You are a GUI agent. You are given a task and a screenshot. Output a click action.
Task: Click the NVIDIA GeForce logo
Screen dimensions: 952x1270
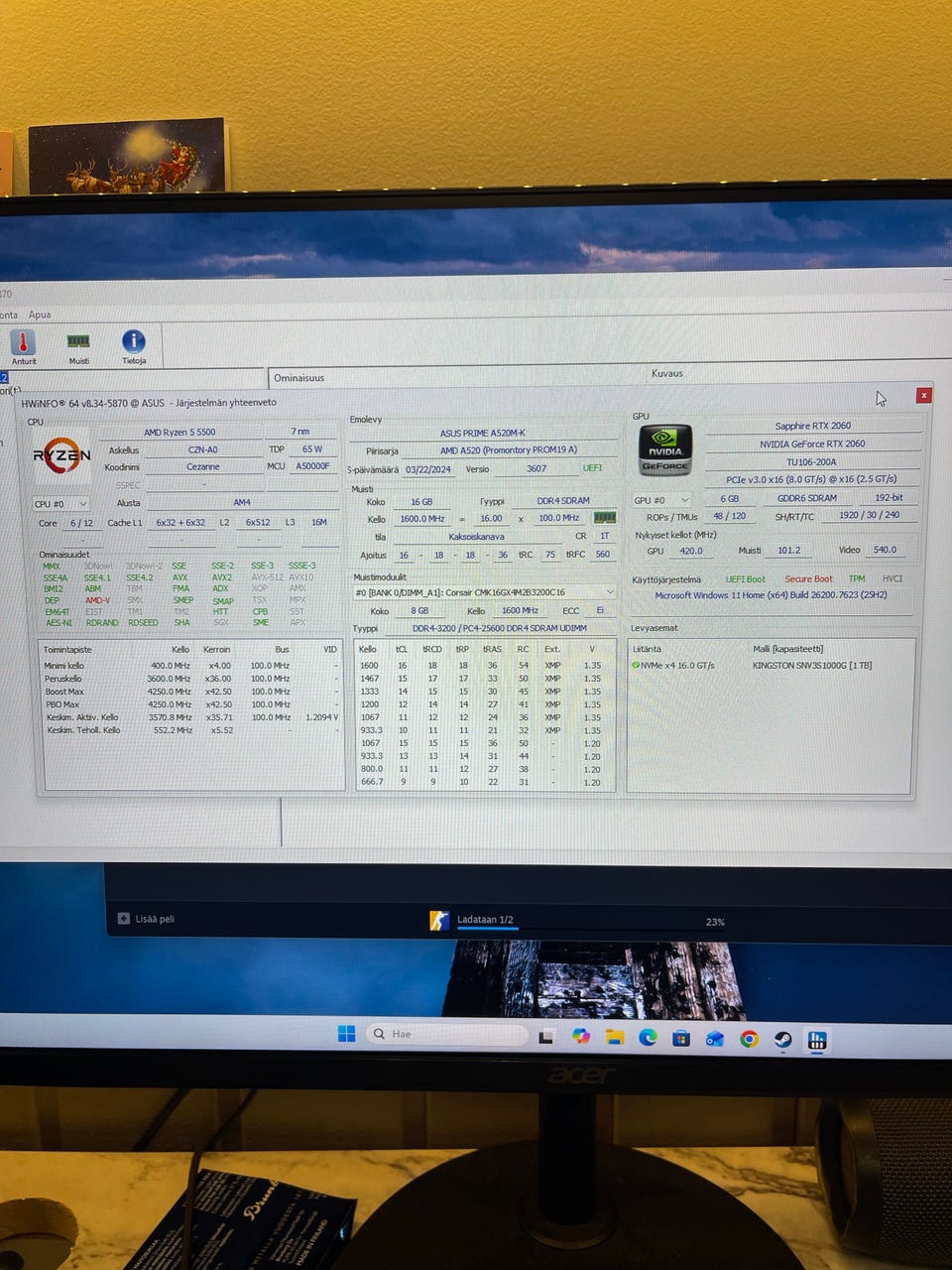665,449
